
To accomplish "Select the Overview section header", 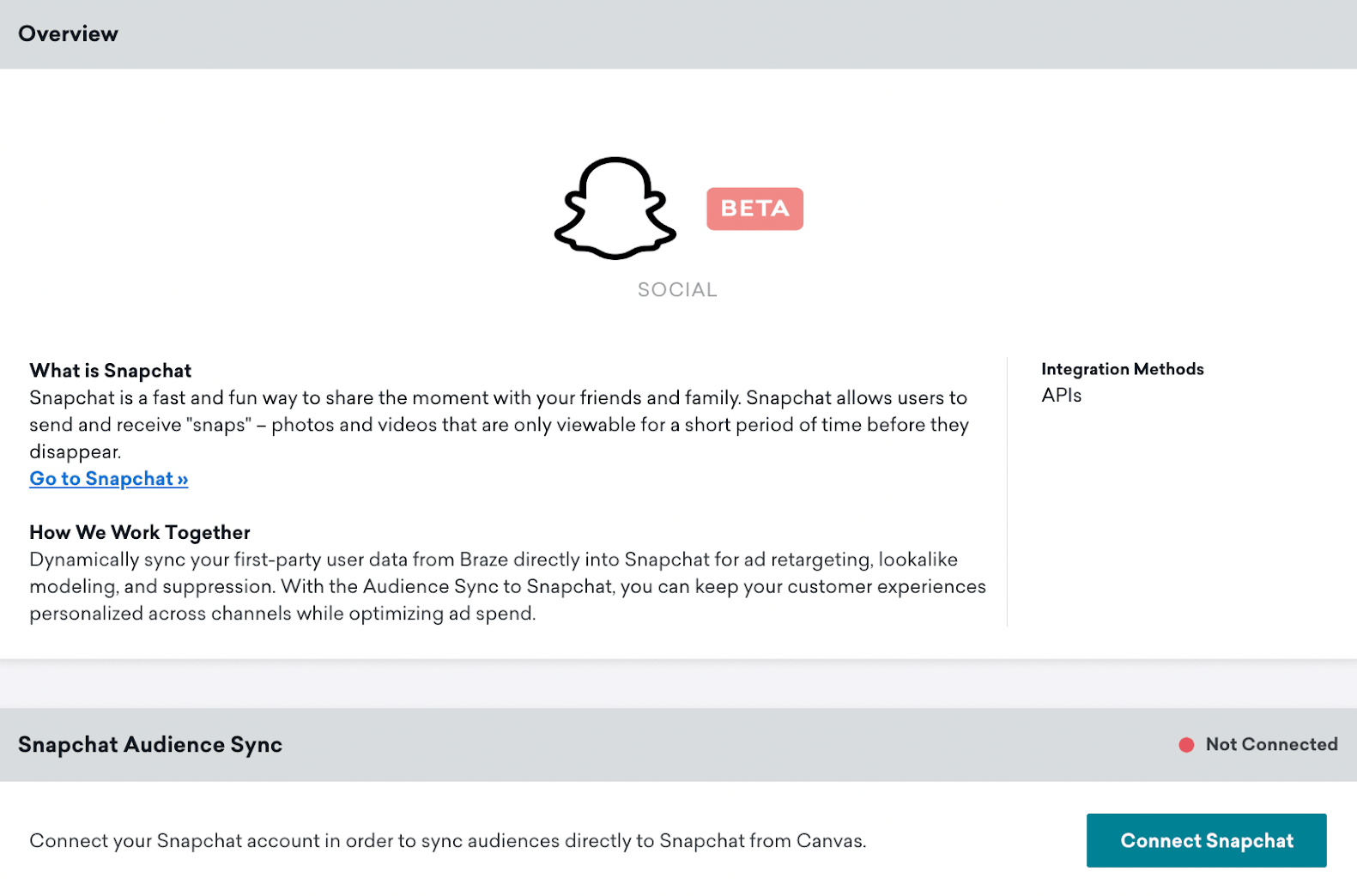I will [69, 33].
